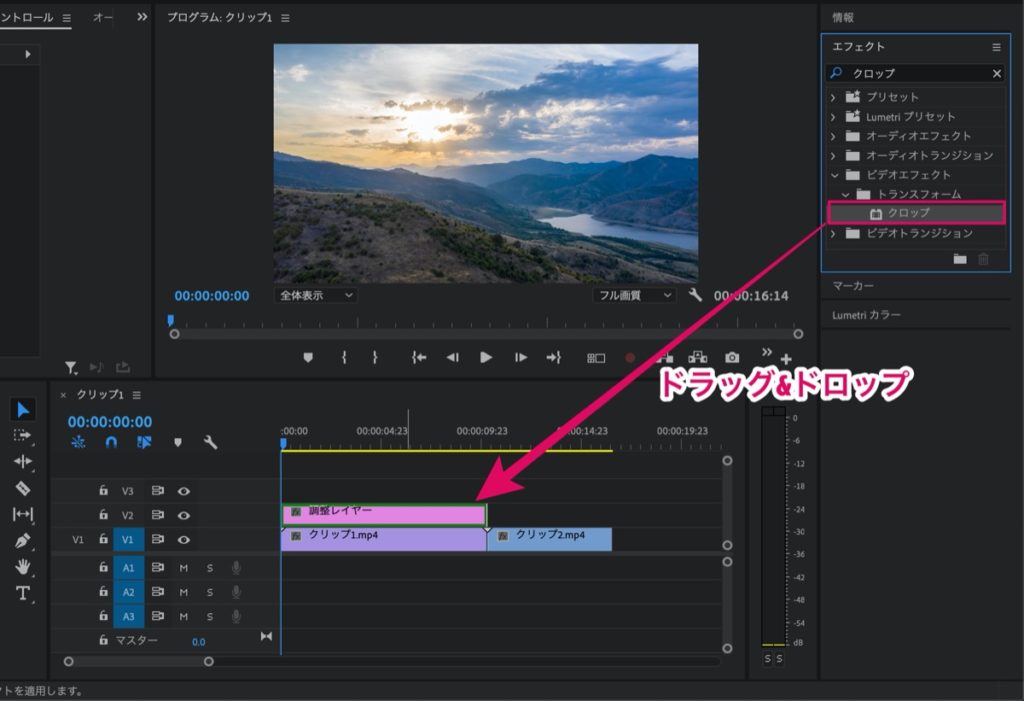The width and height of the screenshot is (1024, 701).
Task: Click the button editor plus icon
Action: pos(786,359)
